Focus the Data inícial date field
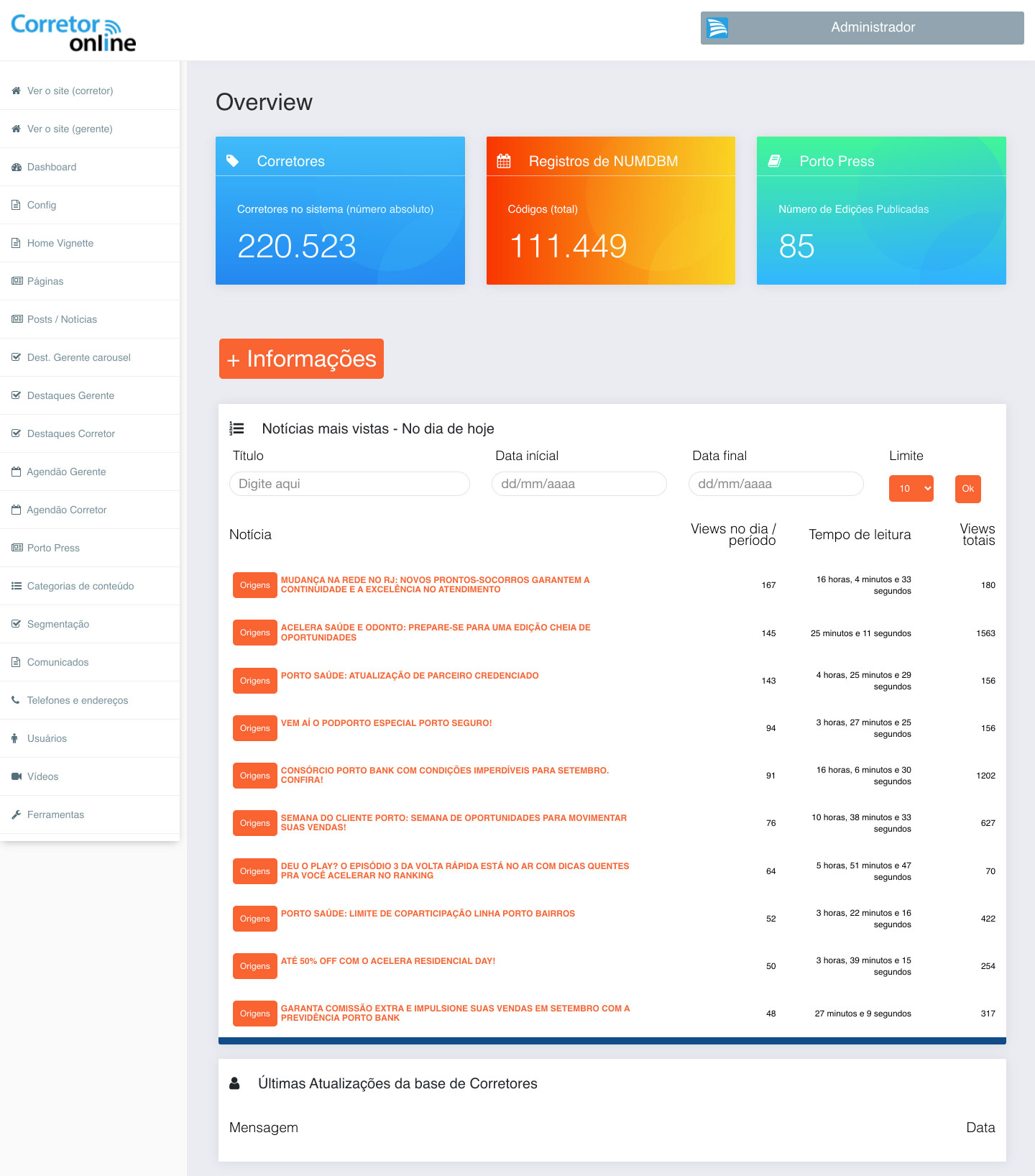The width and height of the screenshot is (1035, 1176). [x=579, y=484]
